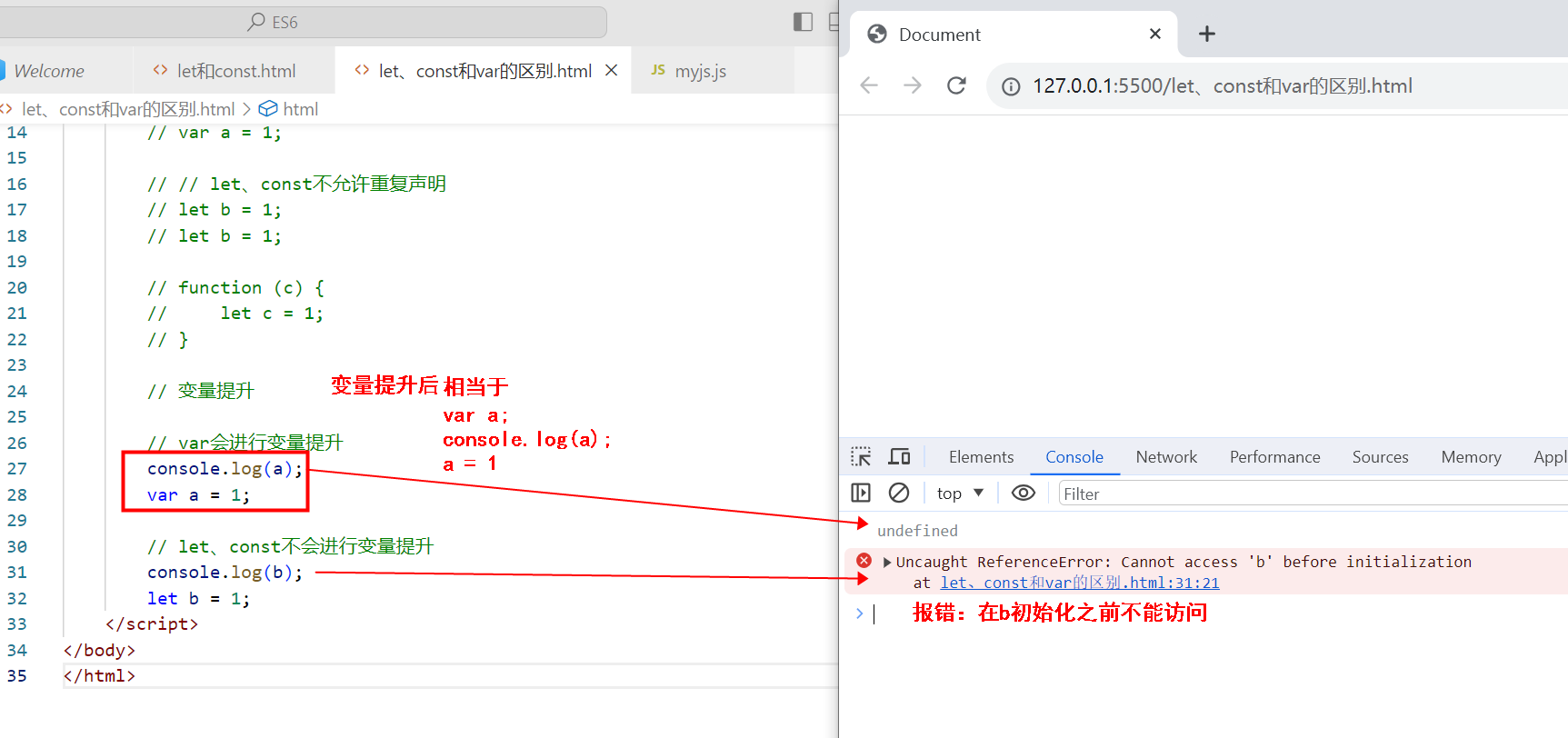This screenshot has width=1568, height=738.
Task: Toggle primary sidebar layout icon in VS Code
Action: click(x=803, y=22)
